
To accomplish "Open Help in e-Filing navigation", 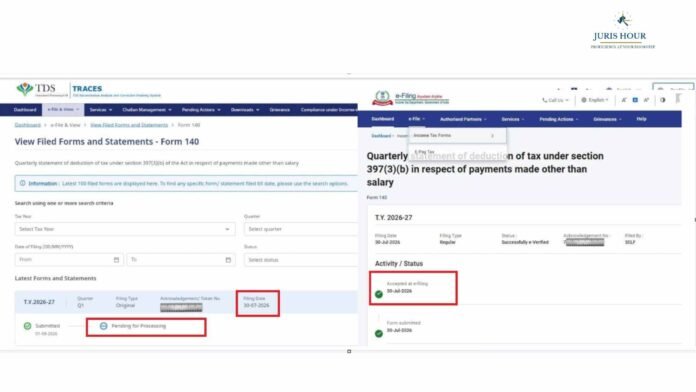I will [641, 119].
